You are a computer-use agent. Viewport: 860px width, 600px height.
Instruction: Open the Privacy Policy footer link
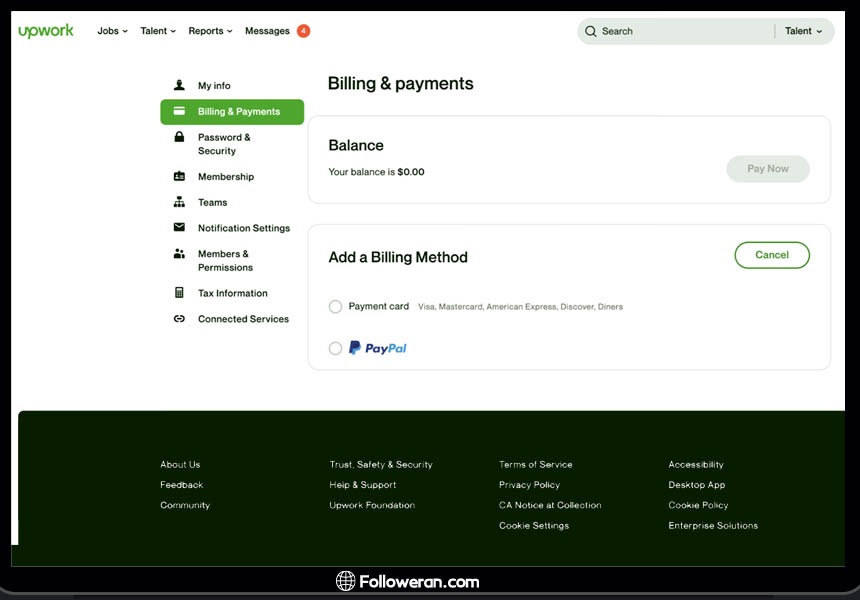pyautogui.click(x=529, y=485)
